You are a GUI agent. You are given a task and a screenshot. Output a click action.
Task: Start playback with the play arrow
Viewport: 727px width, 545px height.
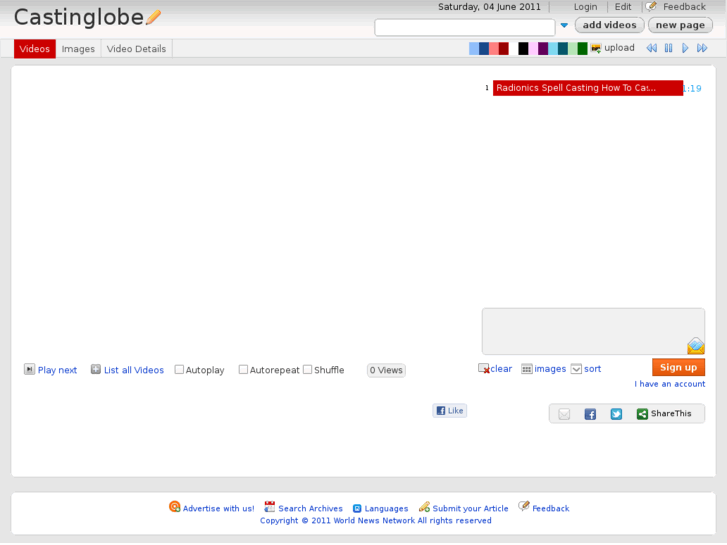(x=685, y=48)
